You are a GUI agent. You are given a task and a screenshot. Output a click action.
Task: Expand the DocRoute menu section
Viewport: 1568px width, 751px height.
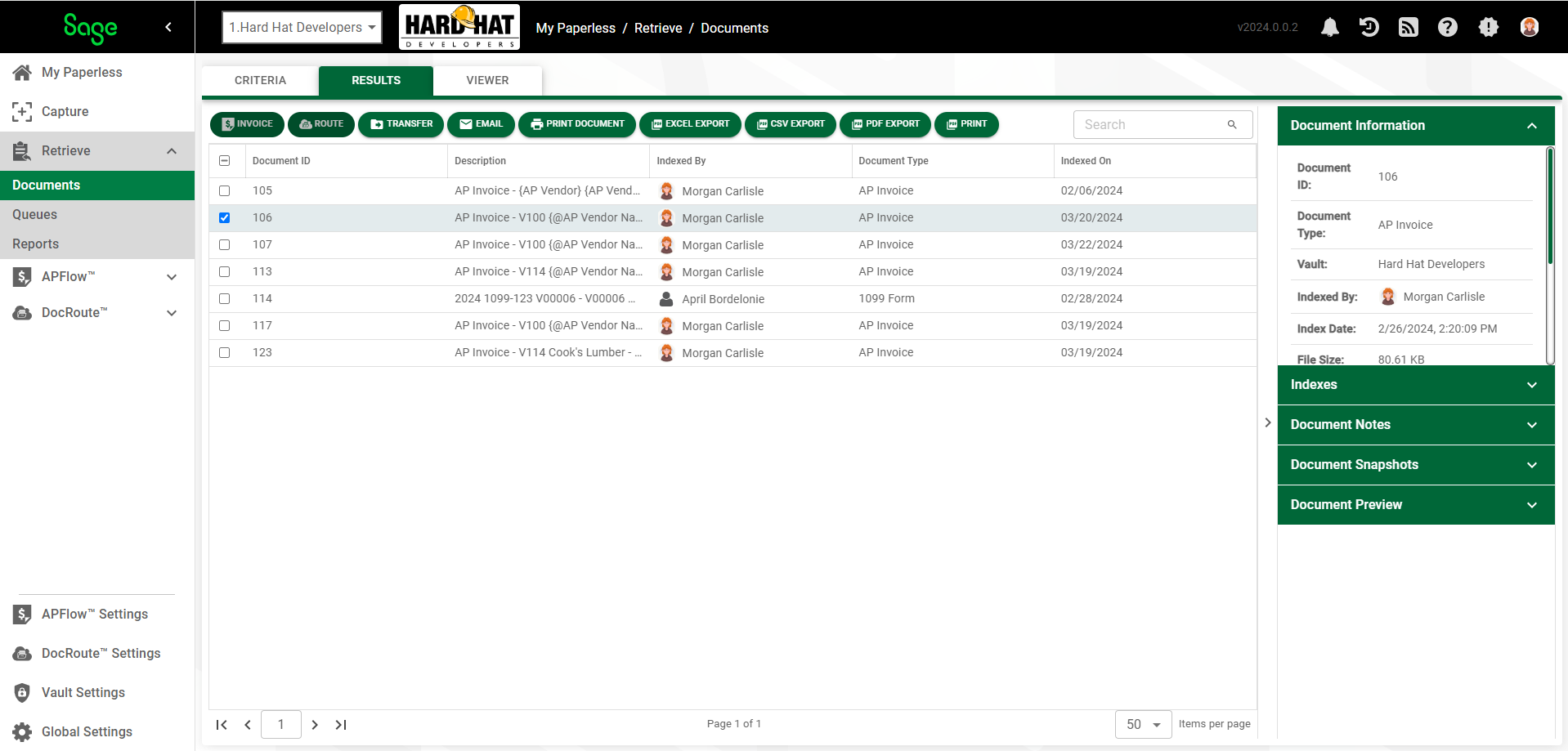[x=172, y=313]
